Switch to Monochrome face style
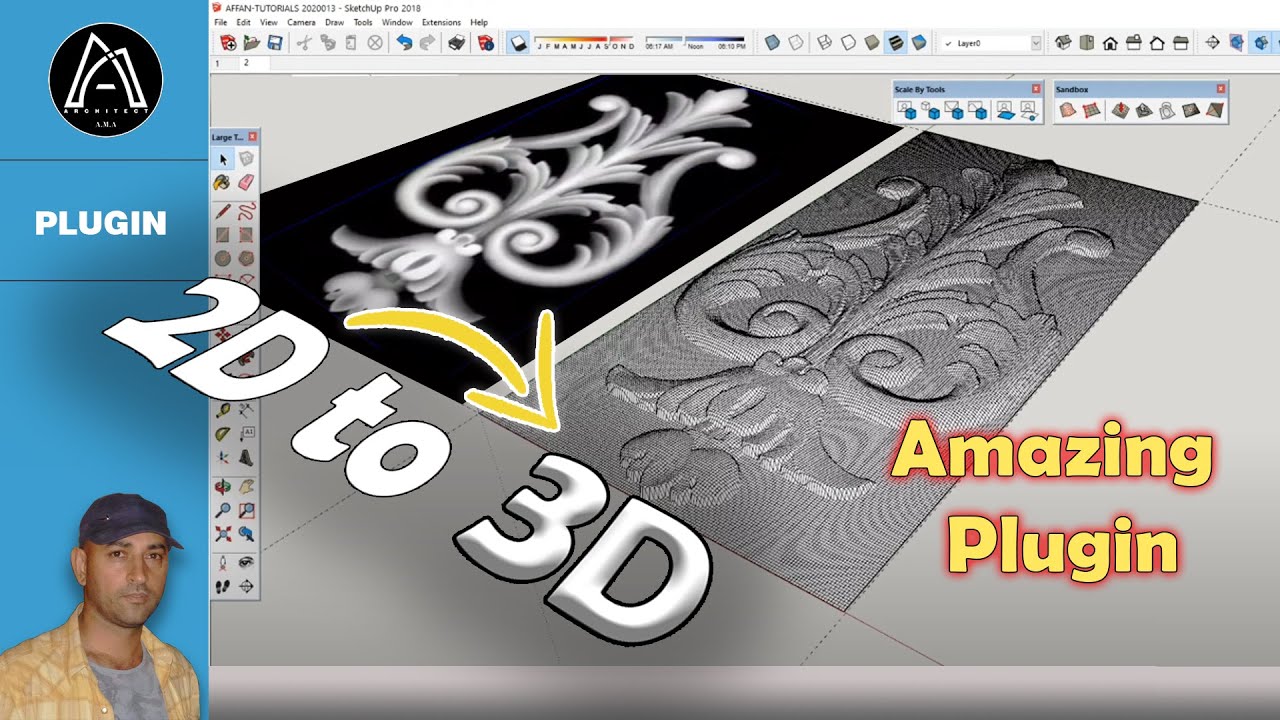 [x=918, y=43]
